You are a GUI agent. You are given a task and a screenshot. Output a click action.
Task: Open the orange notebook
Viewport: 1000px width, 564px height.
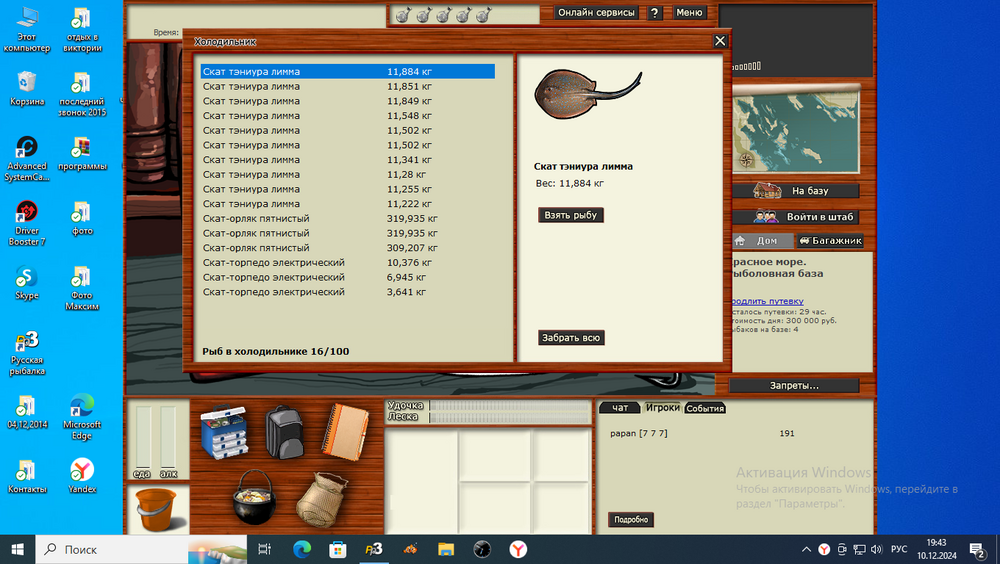pos(345,430)
